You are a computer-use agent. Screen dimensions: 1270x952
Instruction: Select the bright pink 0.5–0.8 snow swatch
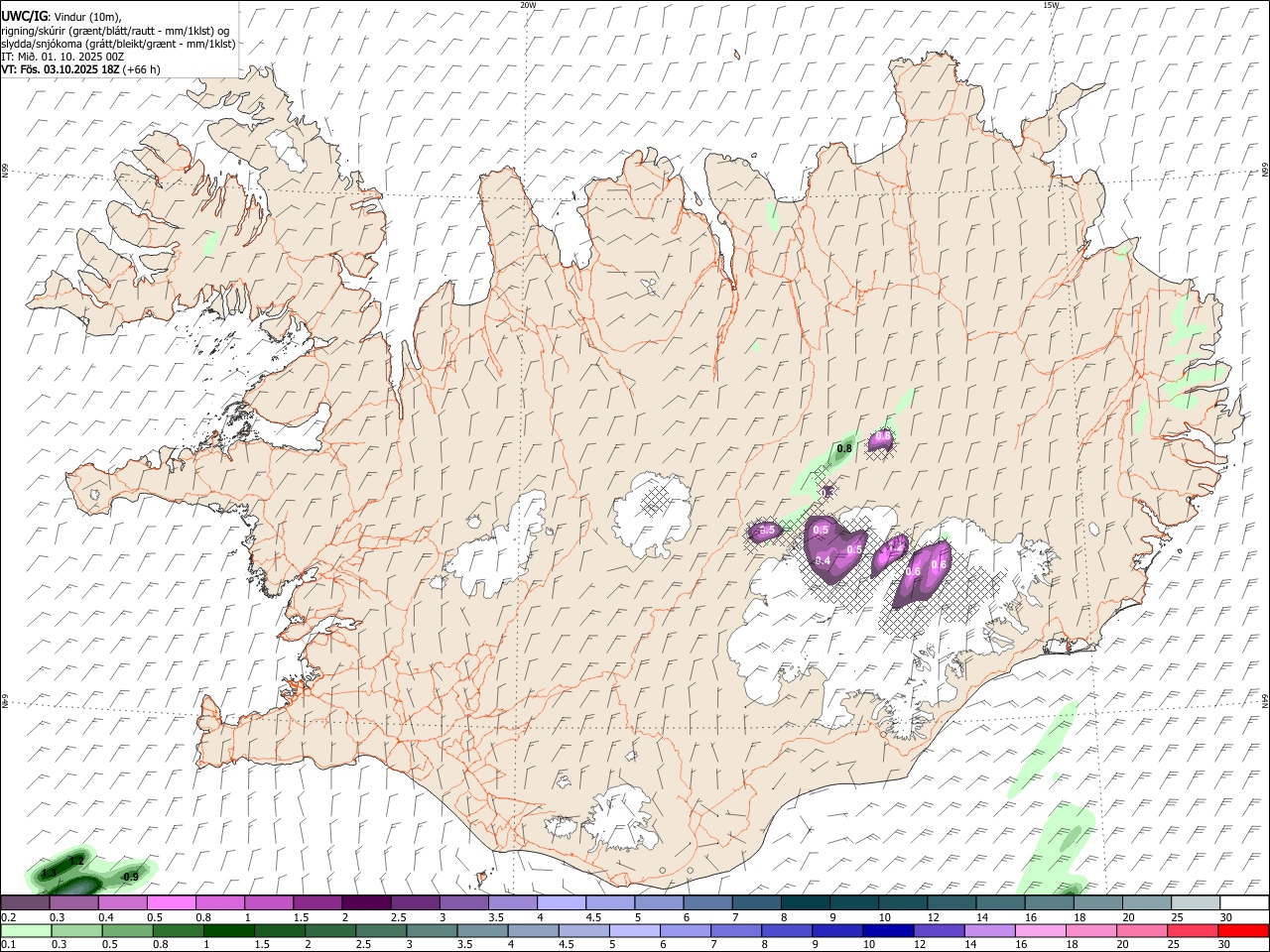click(171, 902)
